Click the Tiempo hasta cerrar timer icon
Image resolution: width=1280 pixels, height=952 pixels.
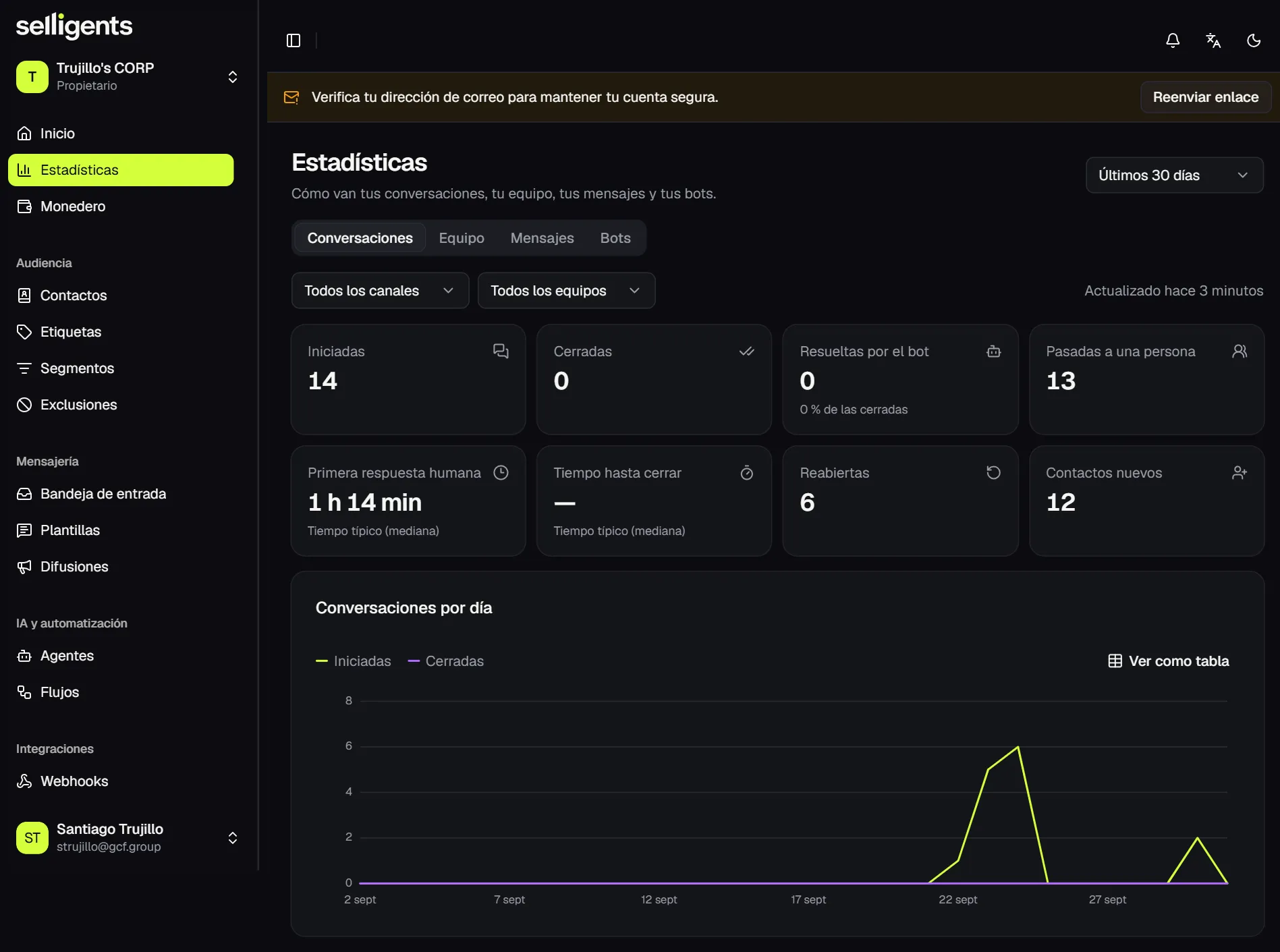[x=746, y=472]
